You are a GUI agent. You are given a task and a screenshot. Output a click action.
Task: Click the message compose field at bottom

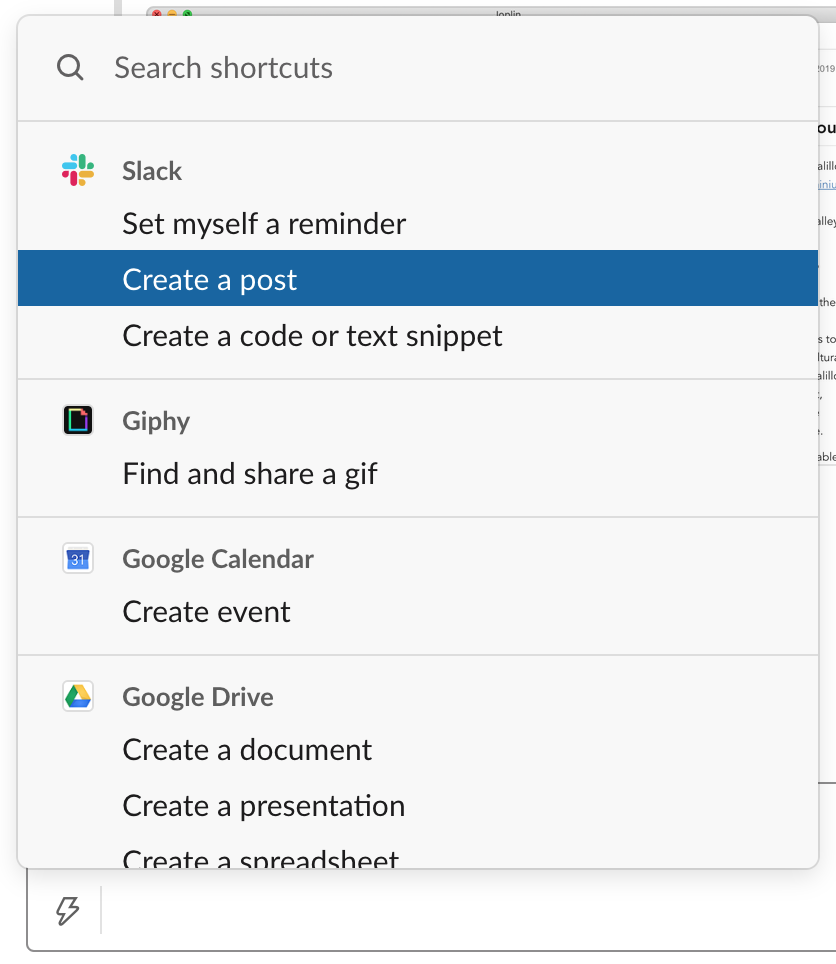click(450, 910)
